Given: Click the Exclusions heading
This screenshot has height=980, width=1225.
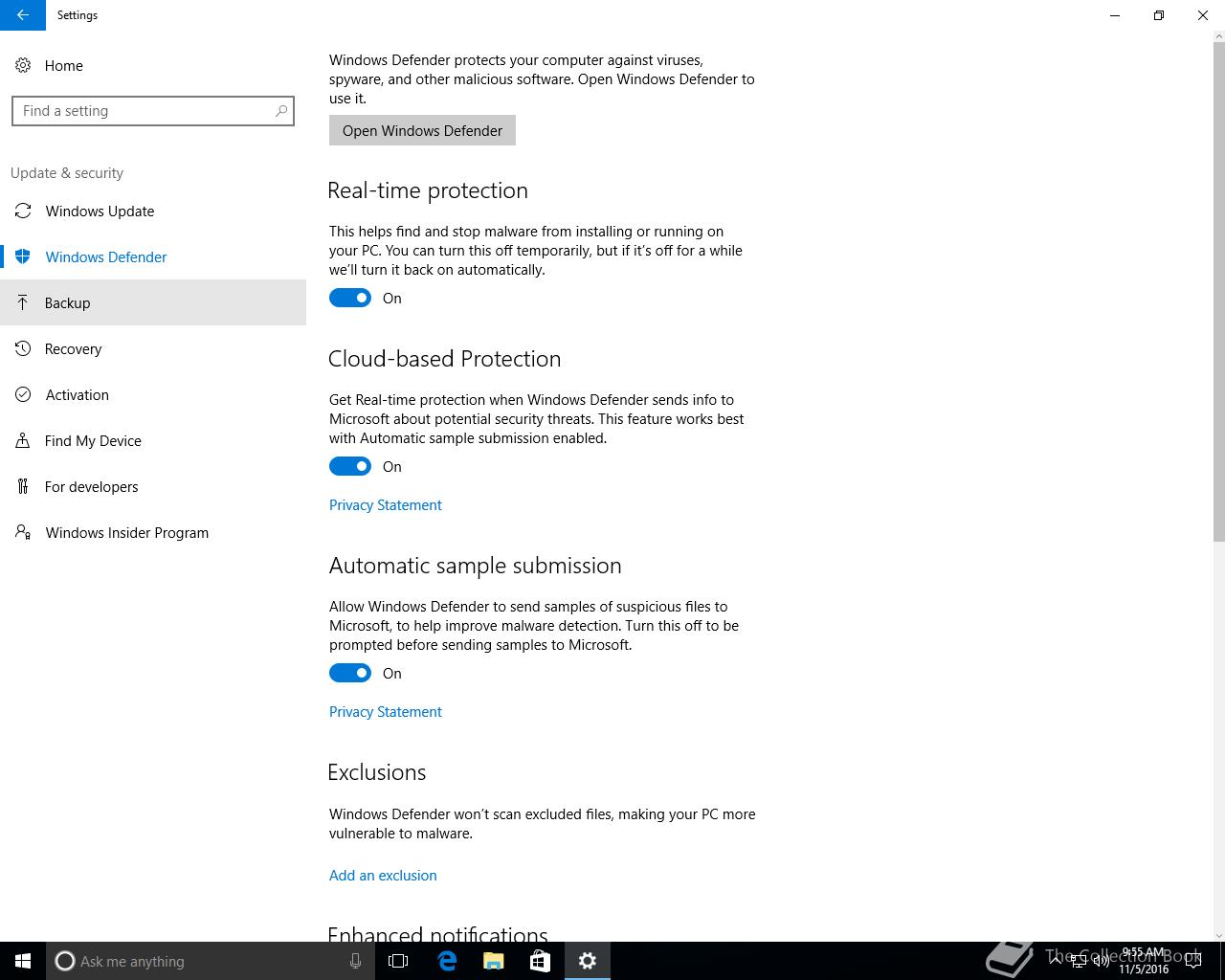Looking at the screenshot, I should pos(377,772).
